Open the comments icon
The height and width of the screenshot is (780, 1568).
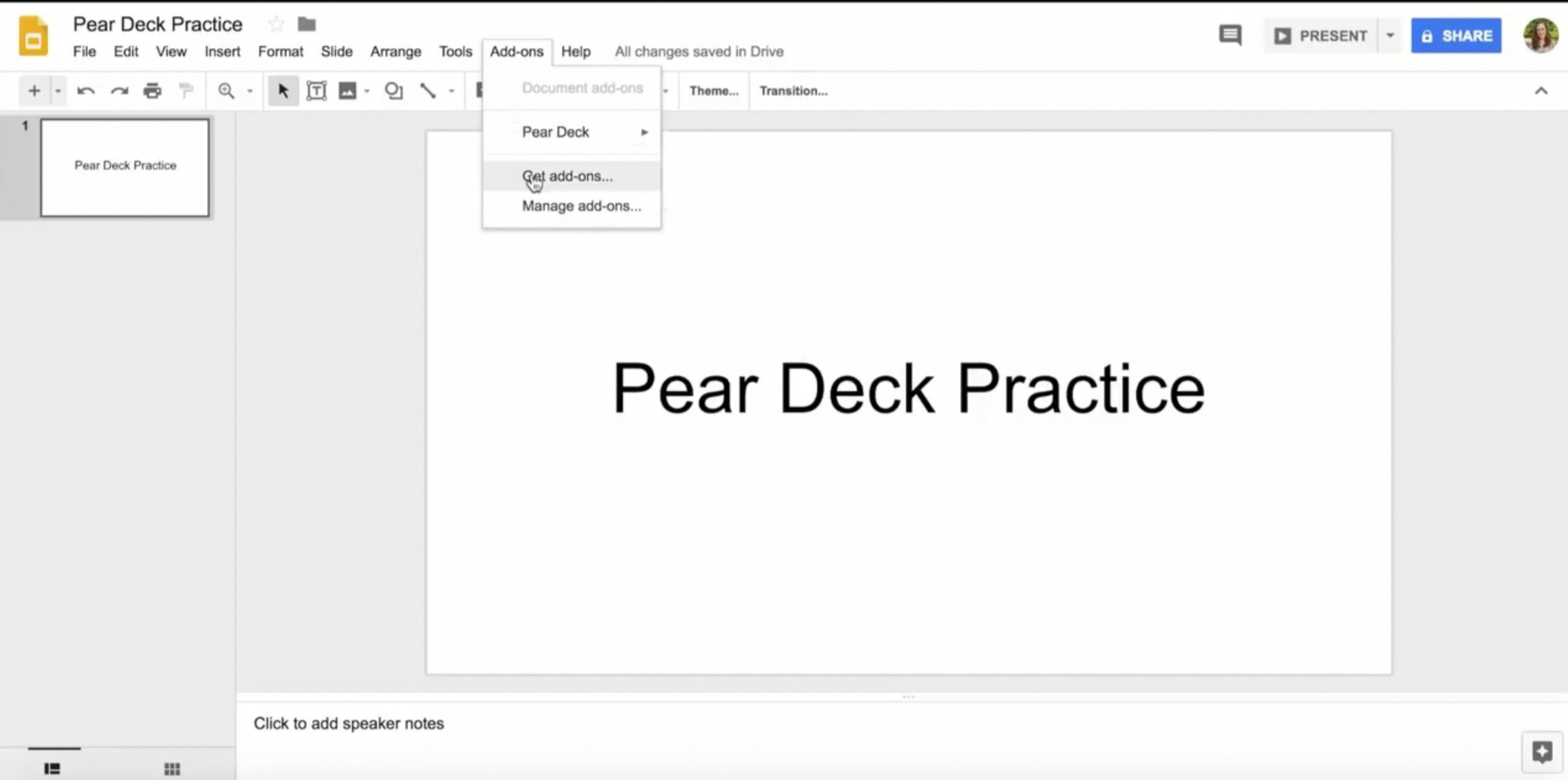[1230, 35]
